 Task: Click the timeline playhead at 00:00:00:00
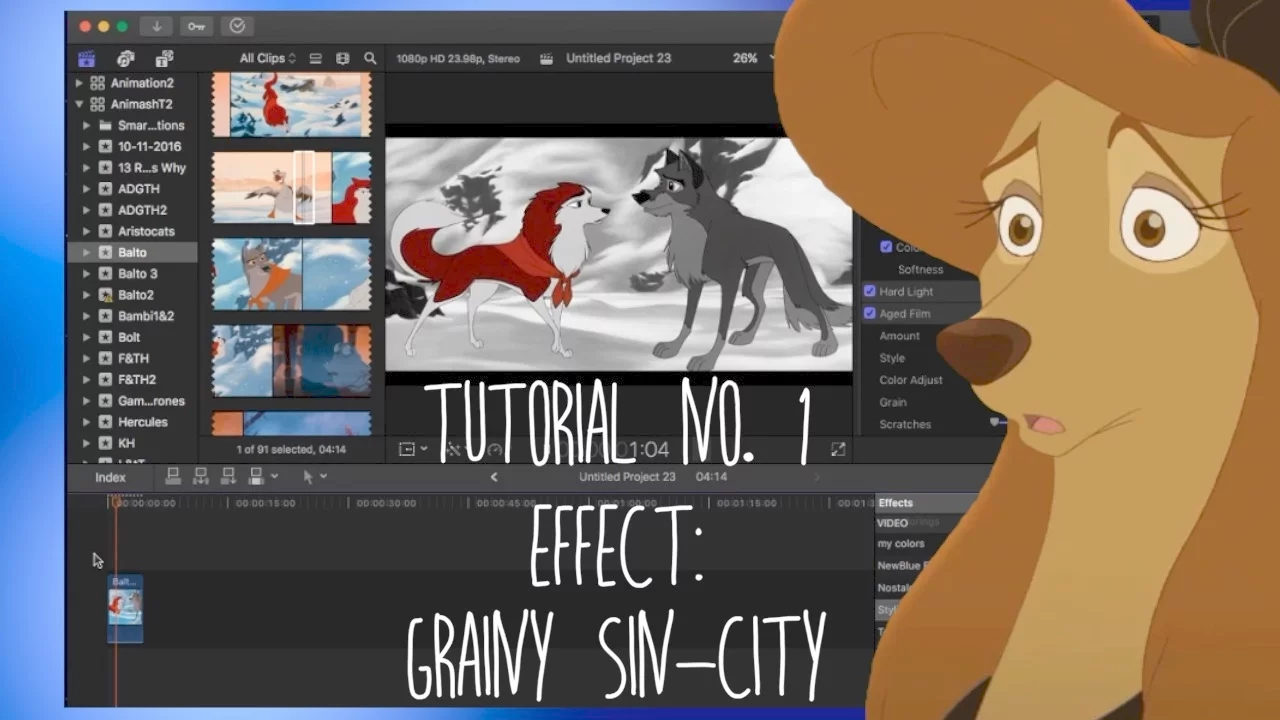pos(116,502)
